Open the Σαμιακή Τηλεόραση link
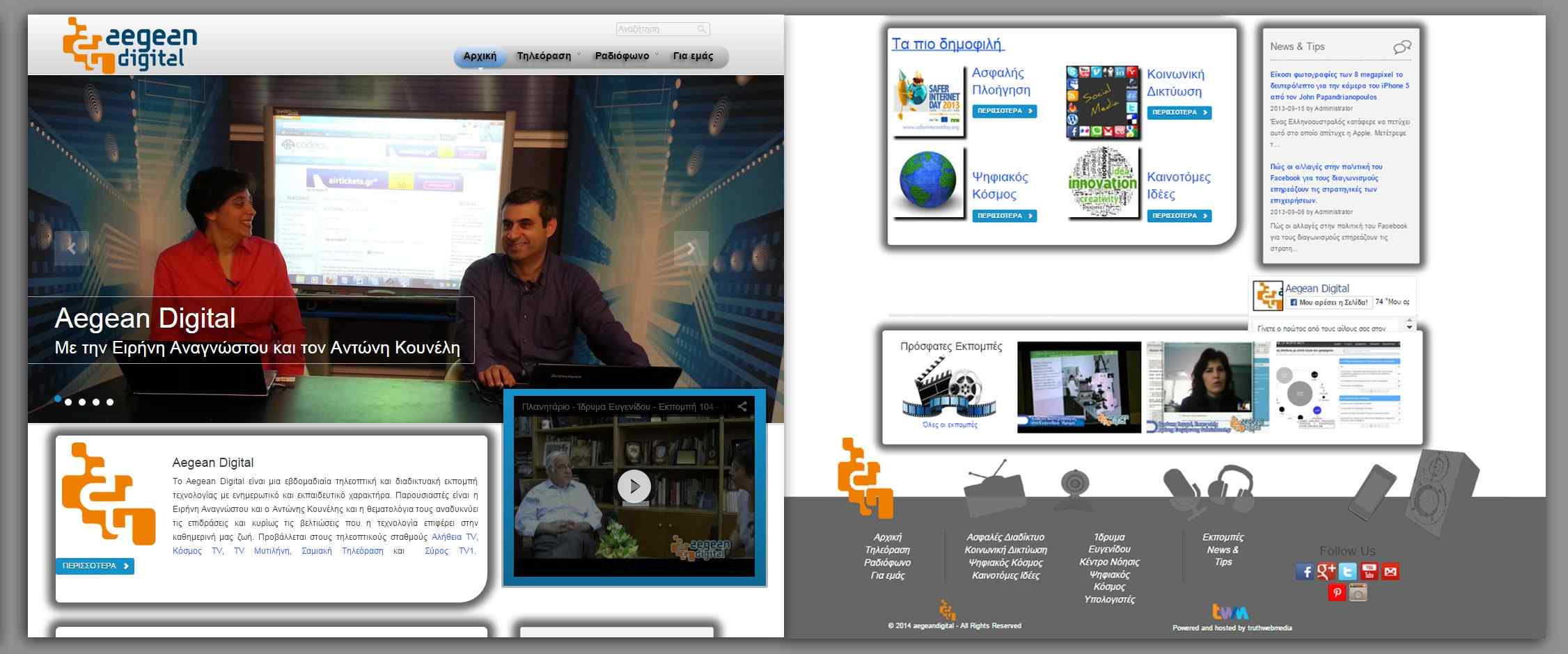 point(343,551)
